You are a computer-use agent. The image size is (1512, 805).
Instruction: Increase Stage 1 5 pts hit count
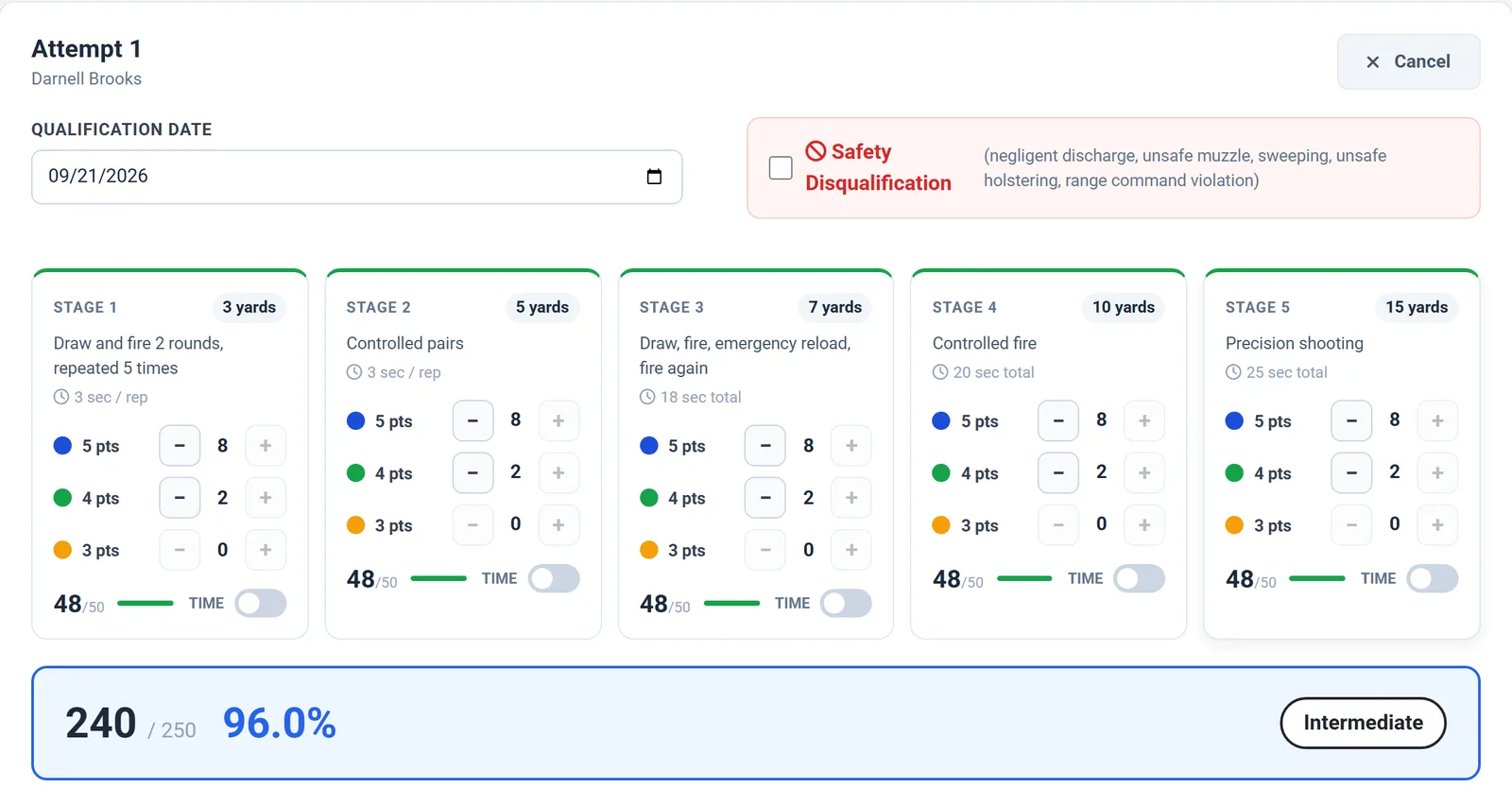pos(266,446)
